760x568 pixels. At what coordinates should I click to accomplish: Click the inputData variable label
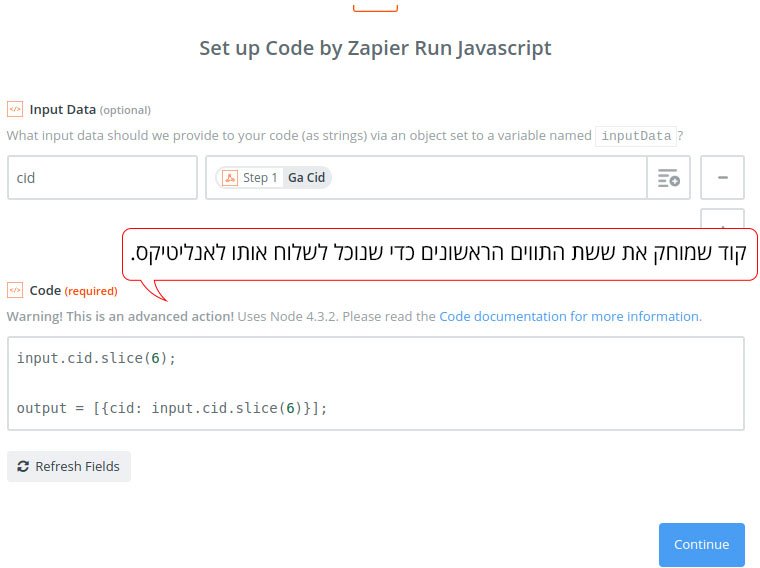pos(636,136)
